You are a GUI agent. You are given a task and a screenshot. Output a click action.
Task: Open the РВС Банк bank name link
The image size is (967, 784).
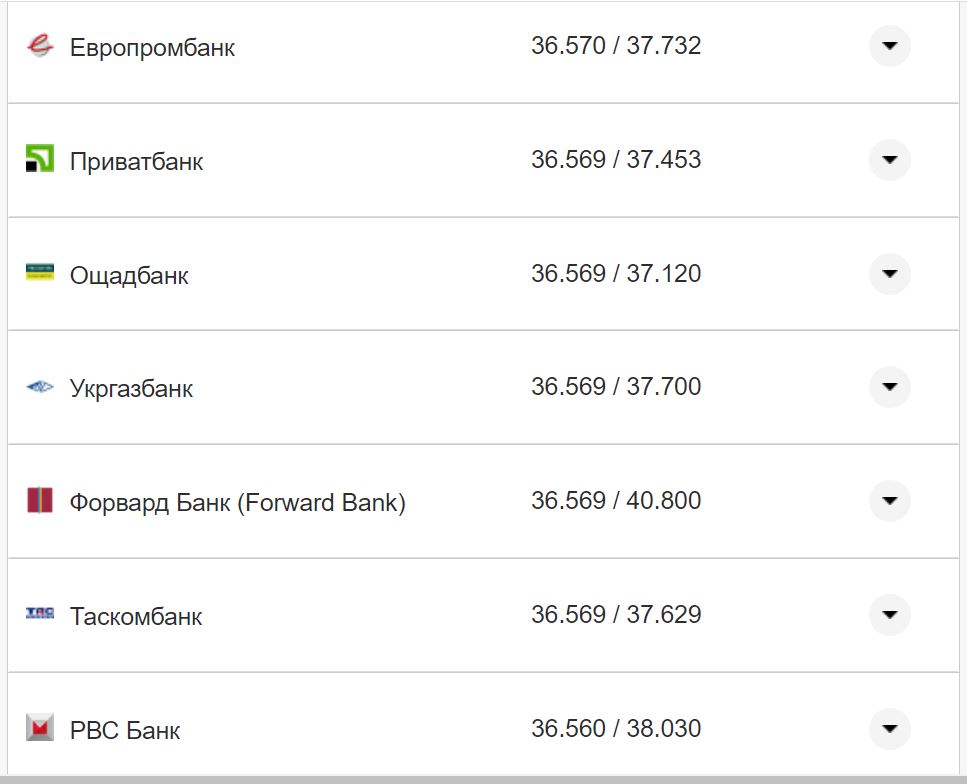coord(125,730)
